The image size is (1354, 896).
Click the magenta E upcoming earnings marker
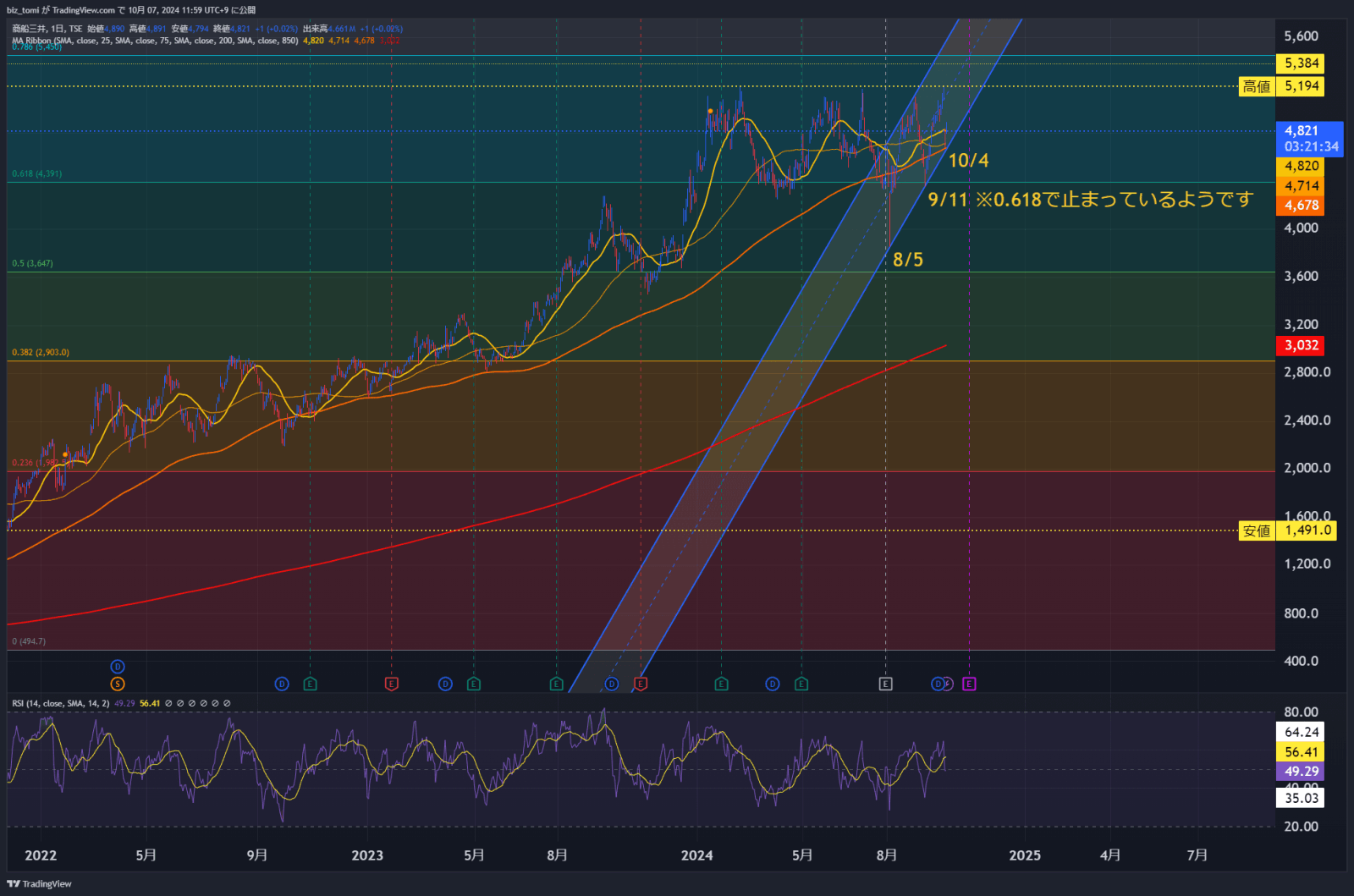[969, 684]
